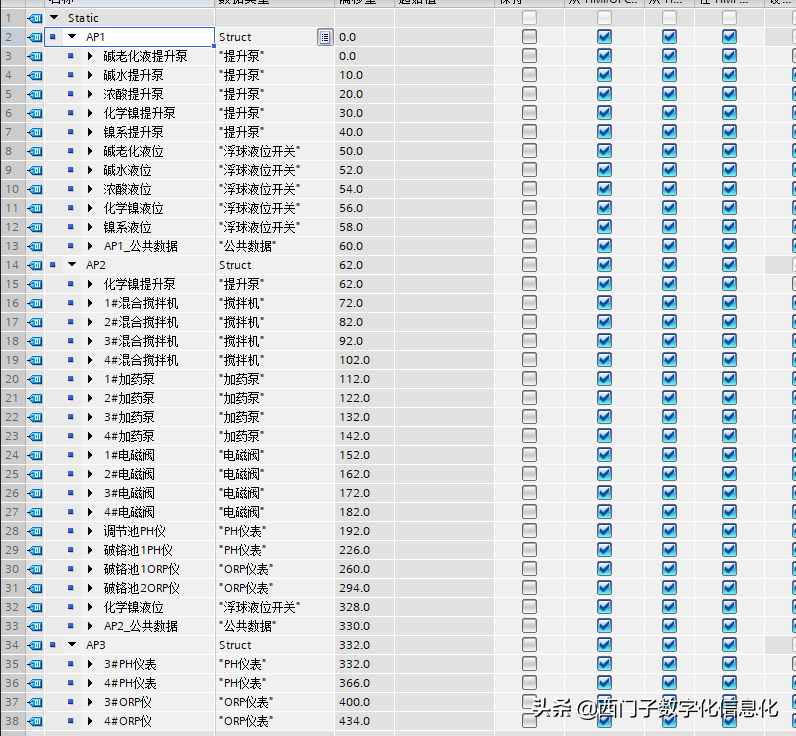This screenshot has height=736, width=796.
Task: Click the tag icon on row 28
Action: [36, 531]
